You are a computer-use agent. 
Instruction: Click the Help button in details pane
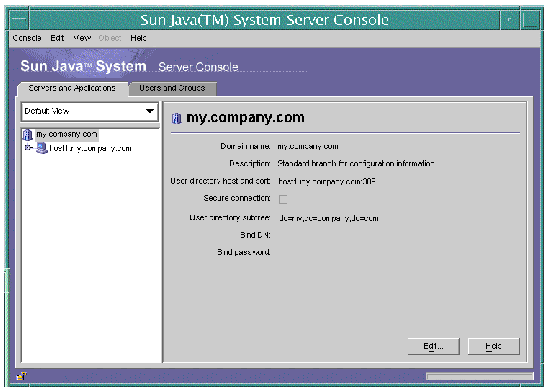(x=494, y=346)
